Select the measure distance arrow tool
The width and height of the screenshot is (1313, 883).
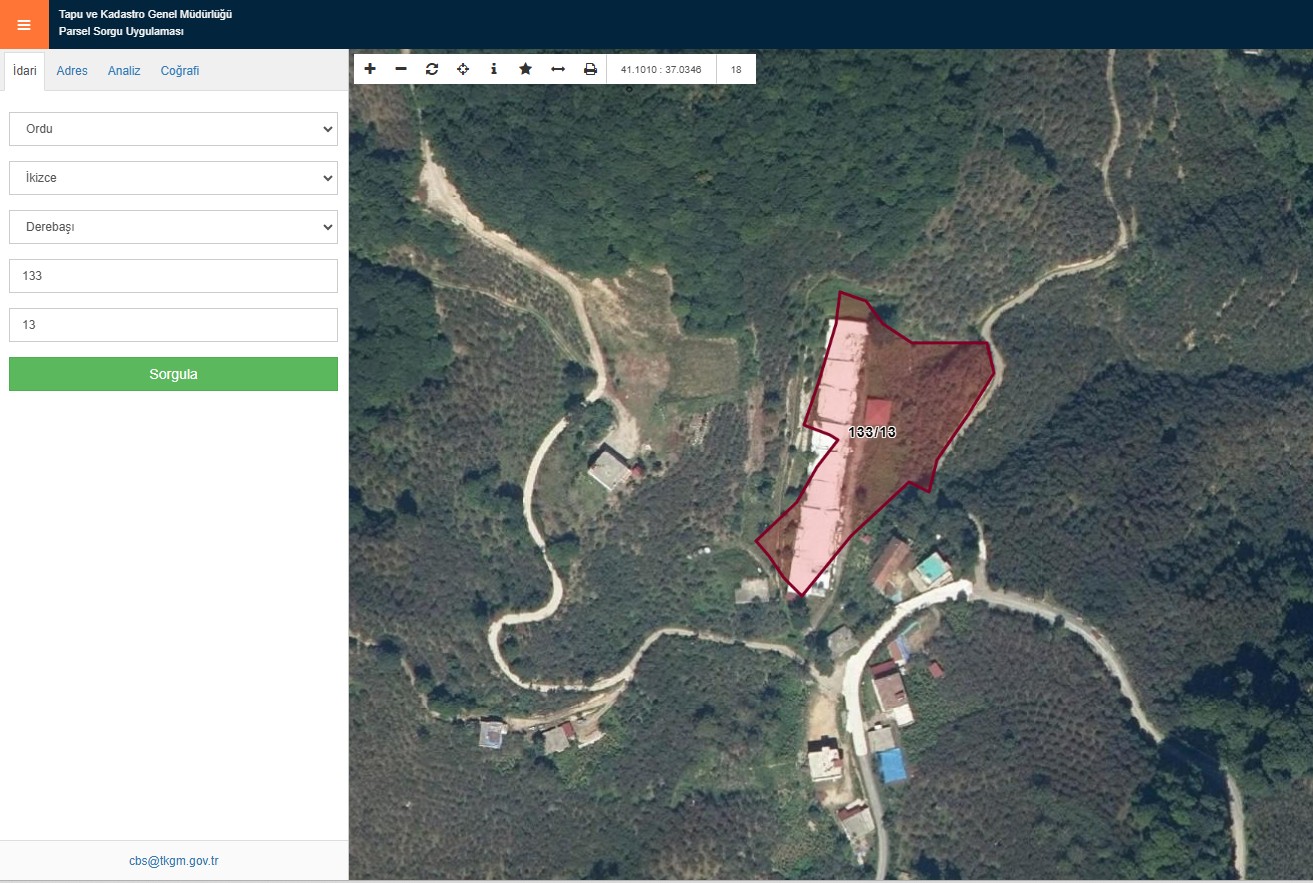[558, 69]
